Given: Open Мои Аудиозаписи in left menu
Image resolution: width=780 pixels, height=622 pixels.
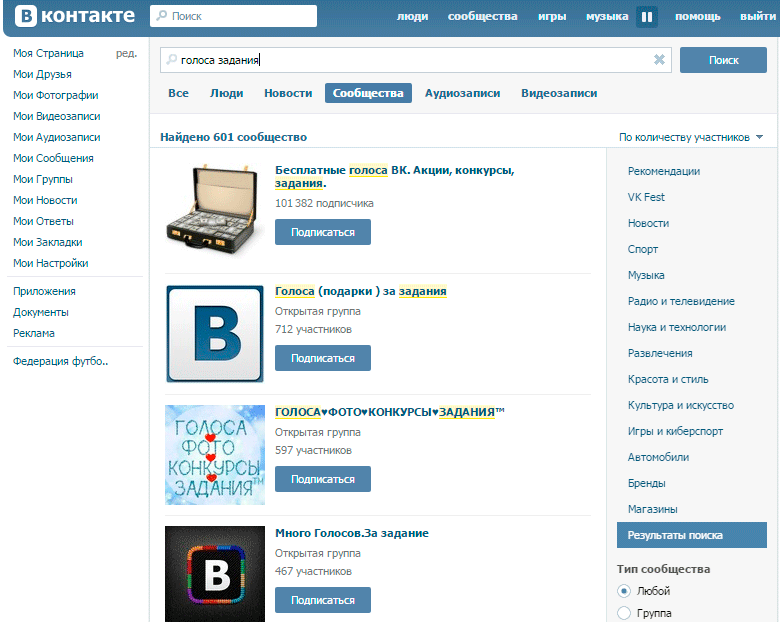Looking at the screenshot, I should [x=57, y=137].
